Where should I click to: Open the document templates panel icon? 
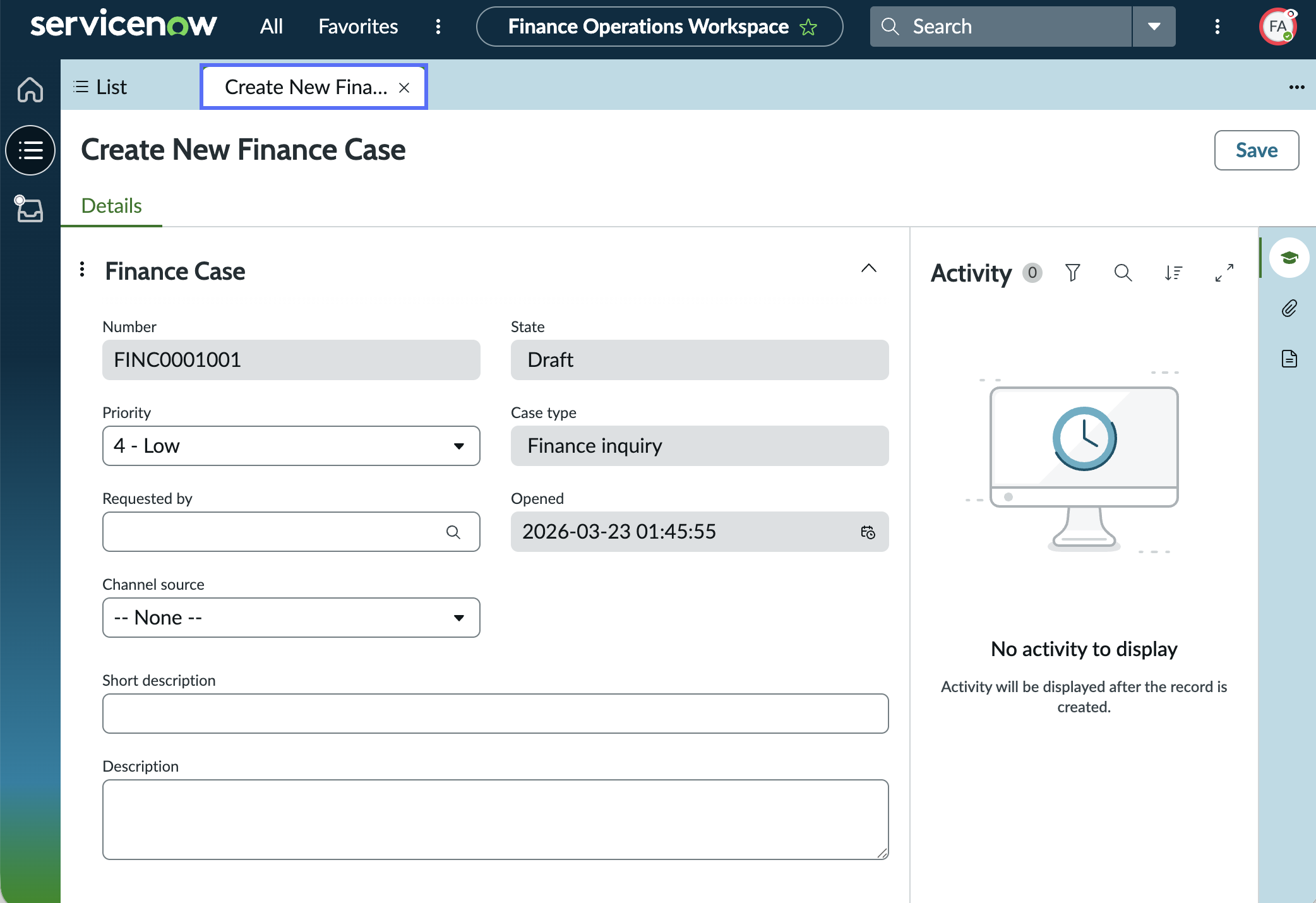click(x=1289, y=359)
